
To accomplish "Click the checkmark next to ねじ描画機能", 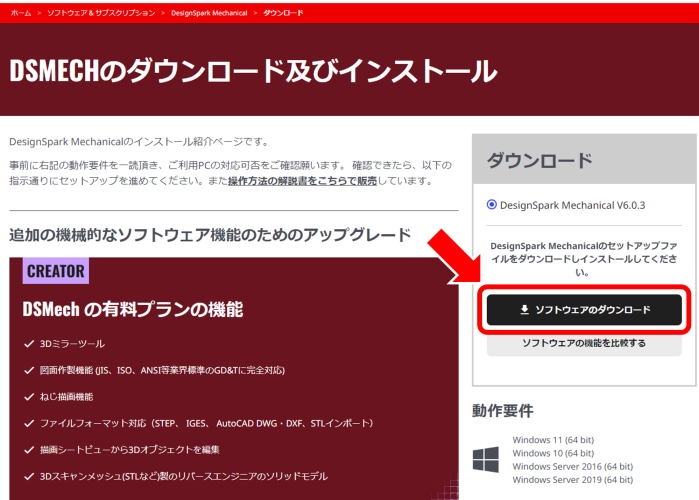I will click(28, 396).
